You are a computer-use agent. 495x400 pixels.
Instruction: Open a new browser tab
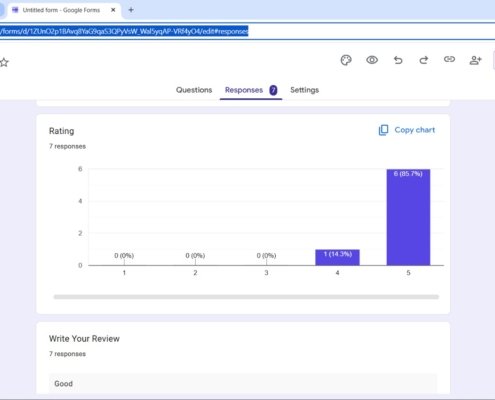(131, 10)
